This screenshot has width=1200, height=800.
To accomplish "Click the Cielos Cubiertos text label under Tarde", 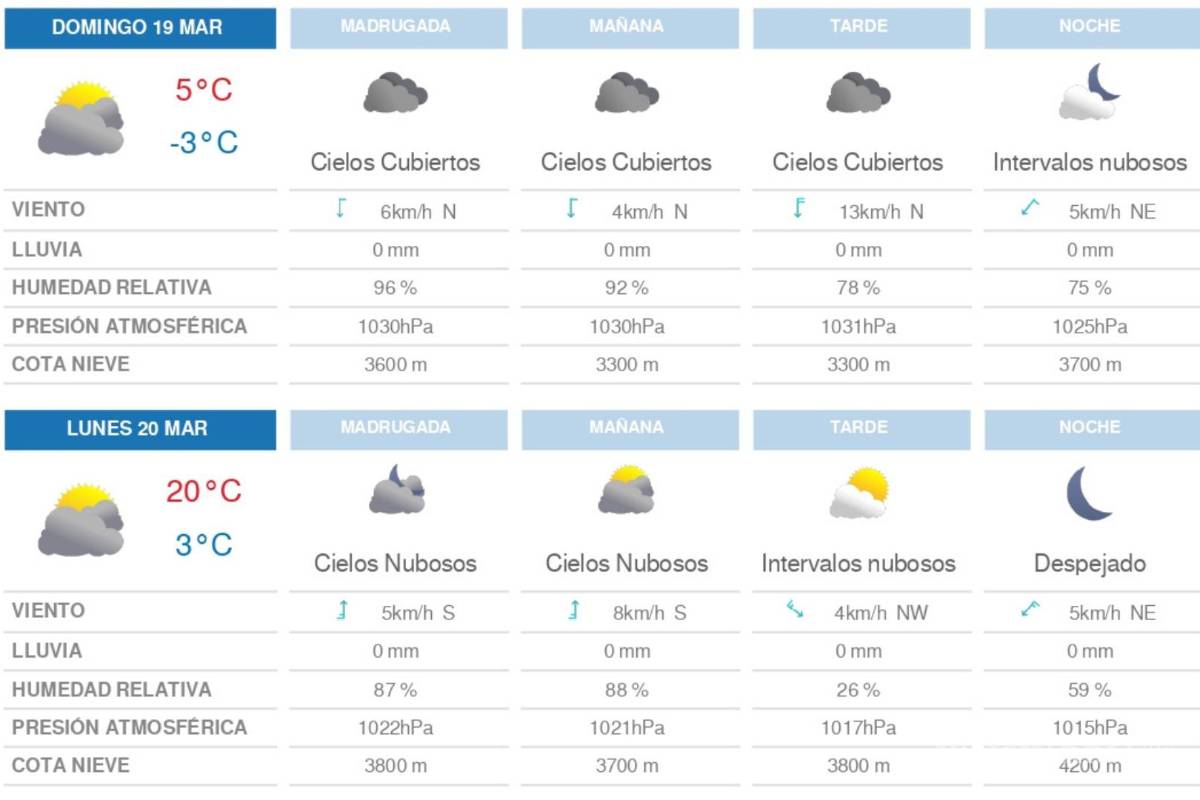I will (x=860, y=162).
